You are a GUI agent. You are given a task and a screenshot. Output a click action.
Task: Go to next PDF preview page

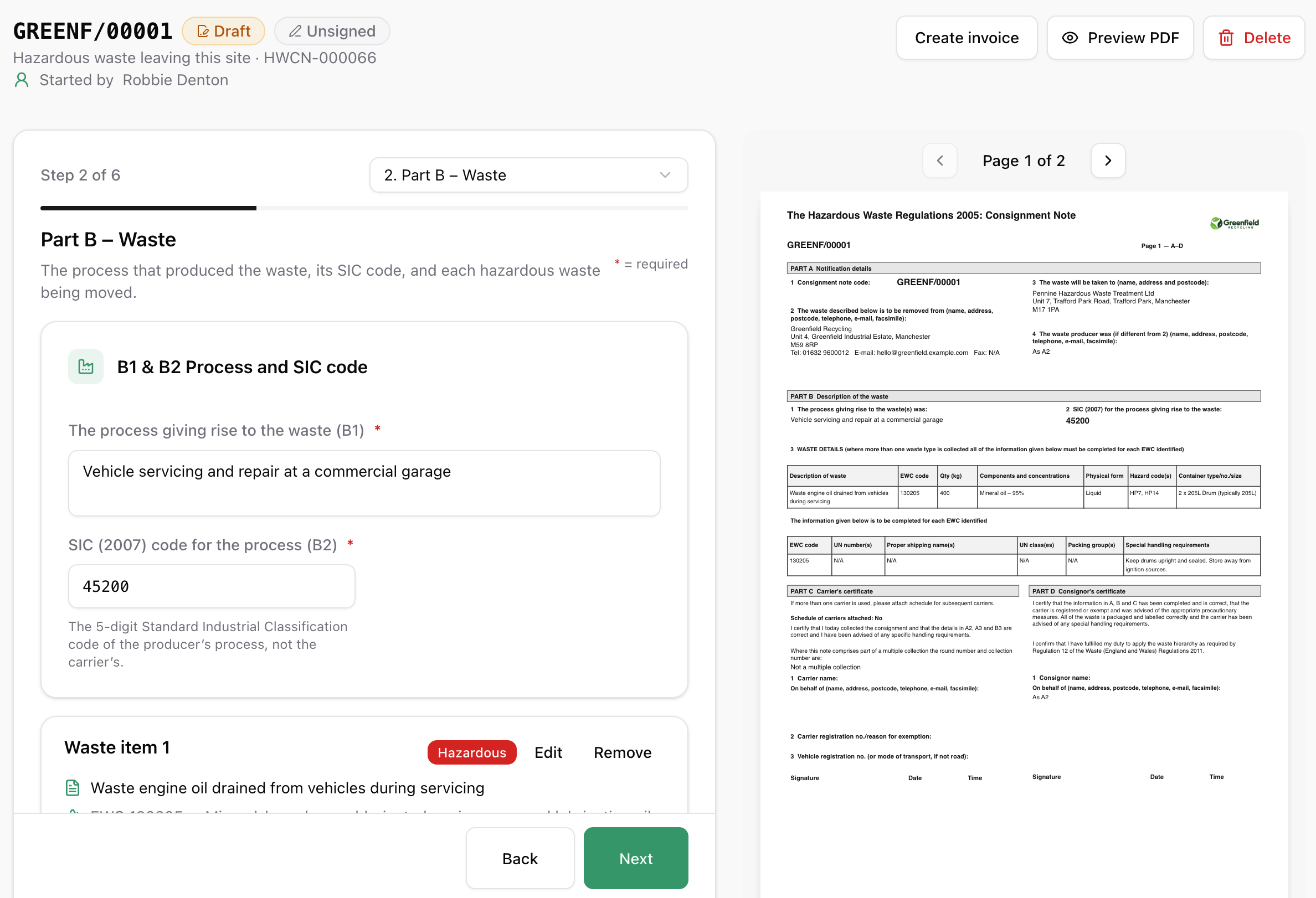[x=1108, y=161]
